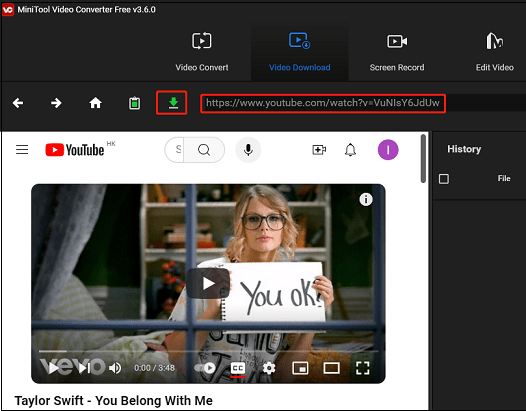Switch to theater mode
Viewport: 526px width, 411px height.
(x=331, y=368)
